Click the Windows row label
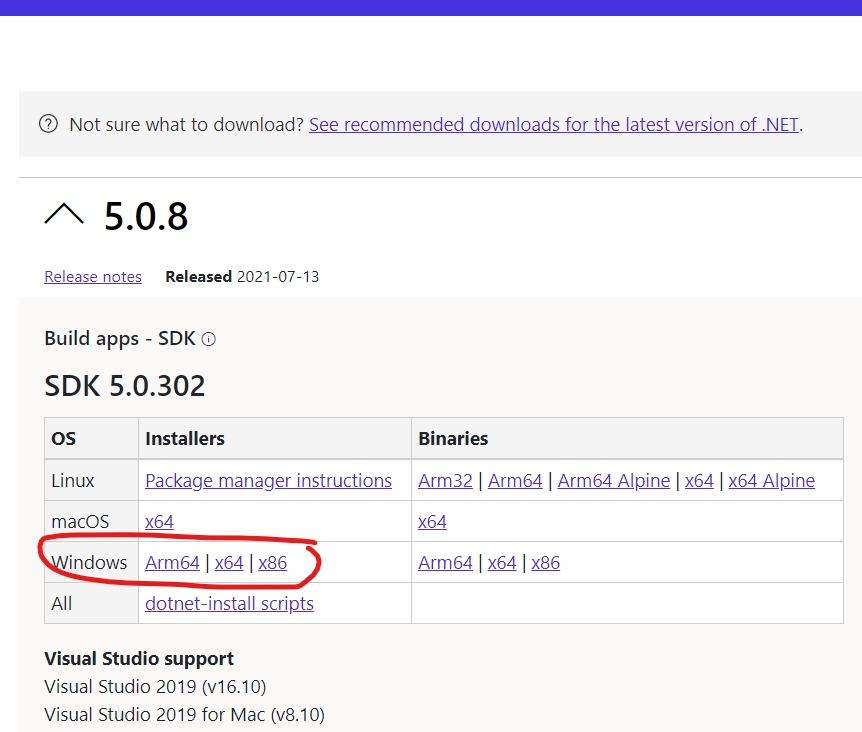This screenshot has height=732, width=862. pyautogui.click(x=89, y=563)
